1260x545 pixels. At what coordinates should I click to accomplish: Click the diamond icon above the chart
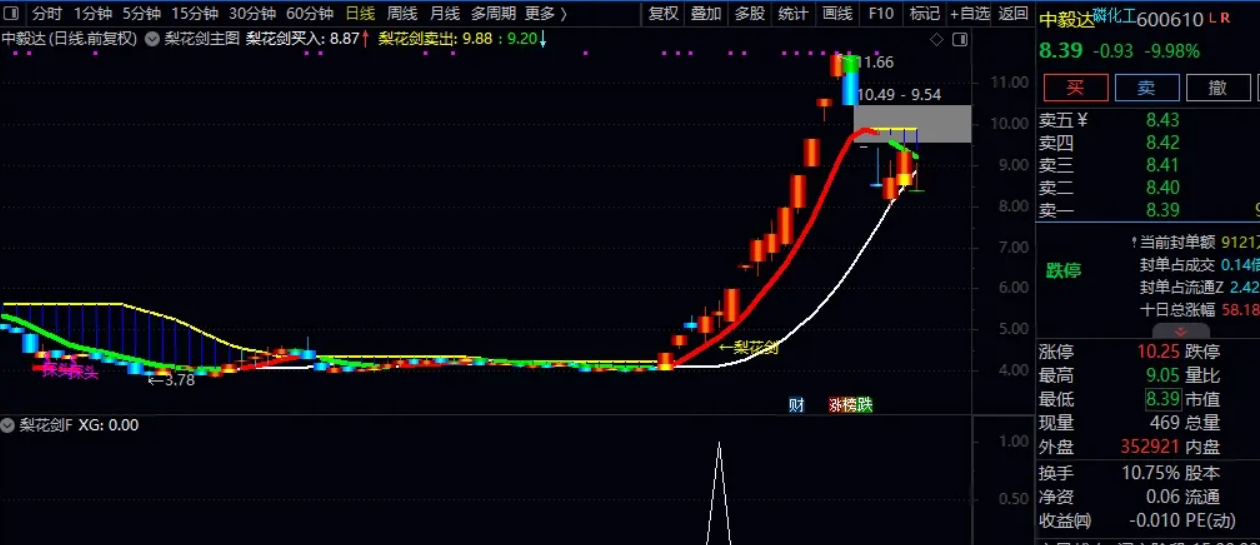pyautogui.click(x=937, y=39)
